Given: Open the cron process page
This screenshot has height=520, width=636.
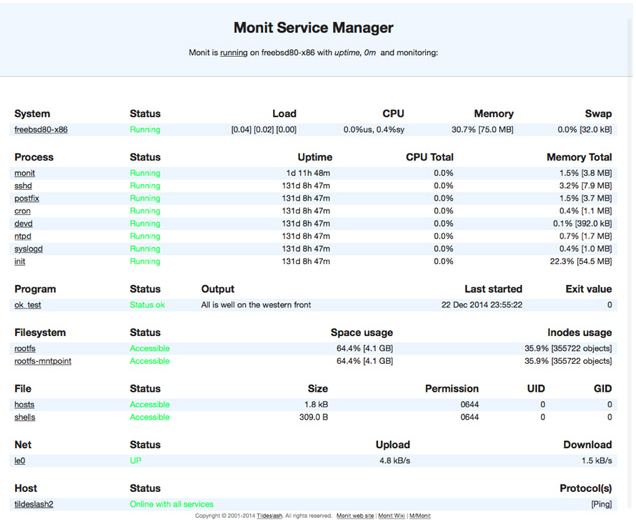Looking at the screenshot, I should pos(23,211).
